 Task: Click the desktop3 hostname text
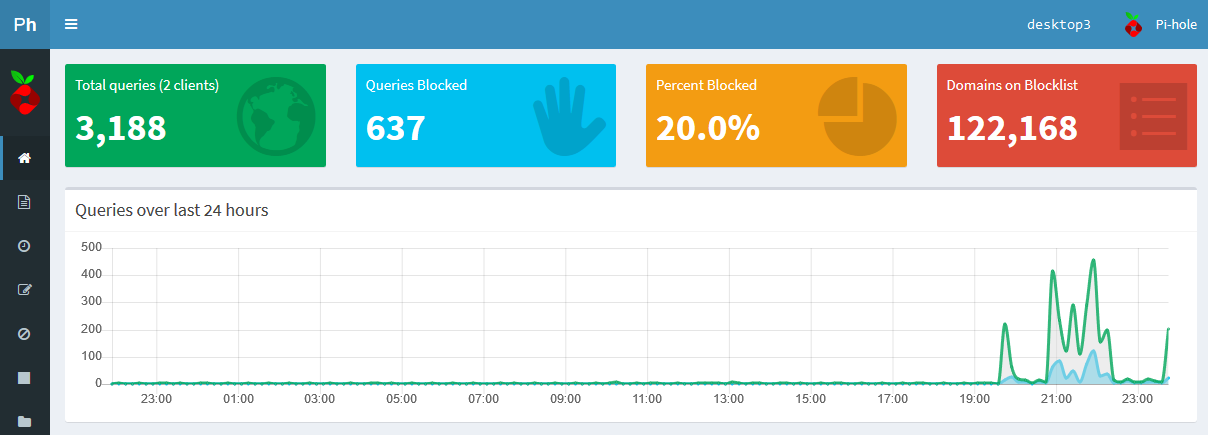pyautogui.click(x=1059, y=24)
